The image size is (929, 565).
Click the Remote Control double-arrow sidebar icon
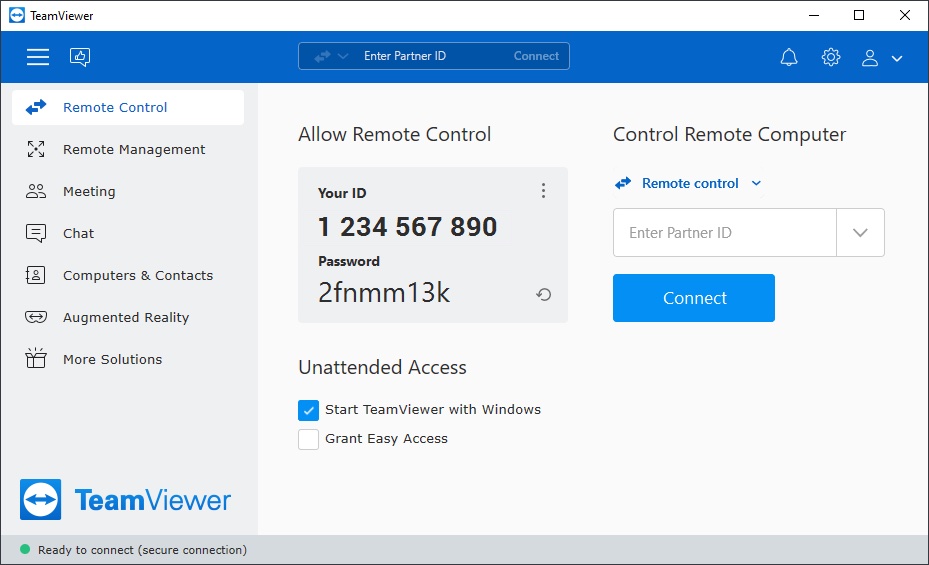pyautogui.click(x=36, y=107)
